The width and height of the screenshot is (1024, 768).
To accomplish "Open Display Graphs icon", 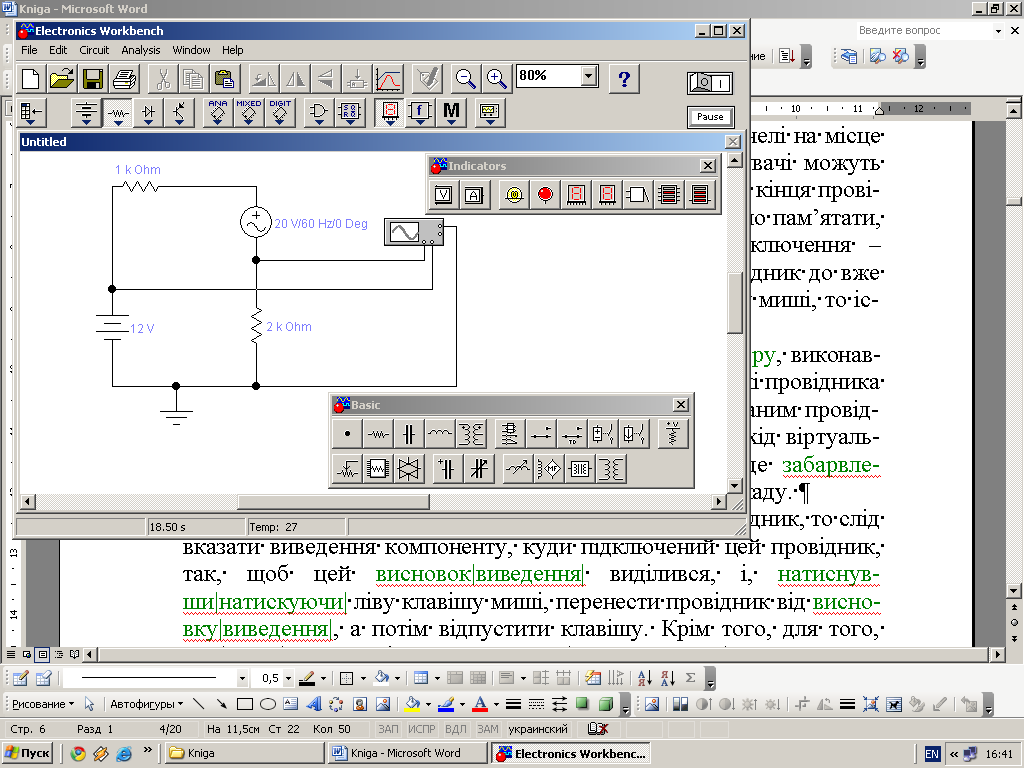I will tap(388, 79).
